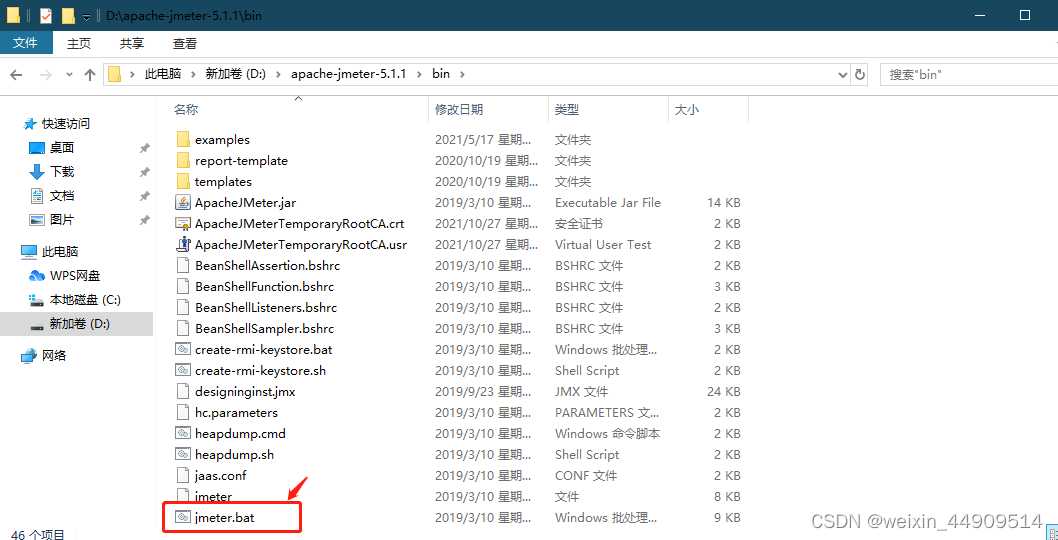Viewport: 1058px width, 540px height.
Task: Click apache-jmeter-5.1.1 in address breadcrumb
Action: pos(348,74)
